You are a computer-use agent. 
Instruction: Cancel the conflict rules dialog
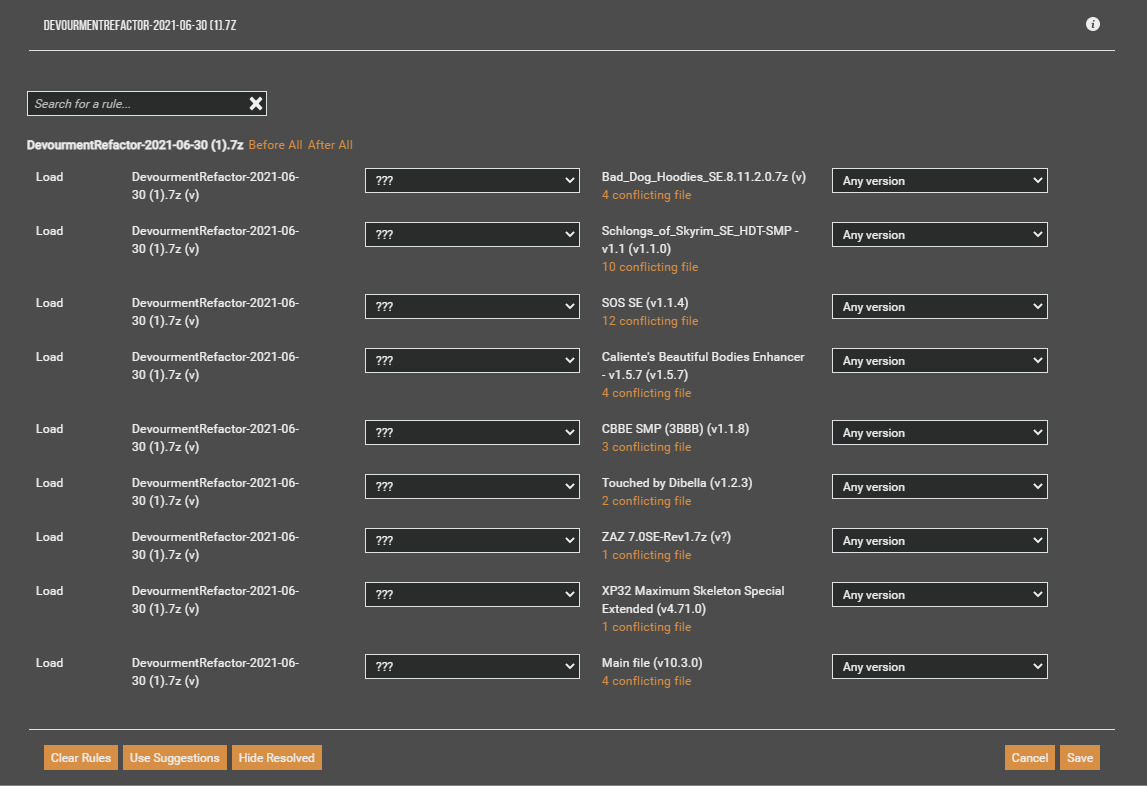tap(1029, 757)
